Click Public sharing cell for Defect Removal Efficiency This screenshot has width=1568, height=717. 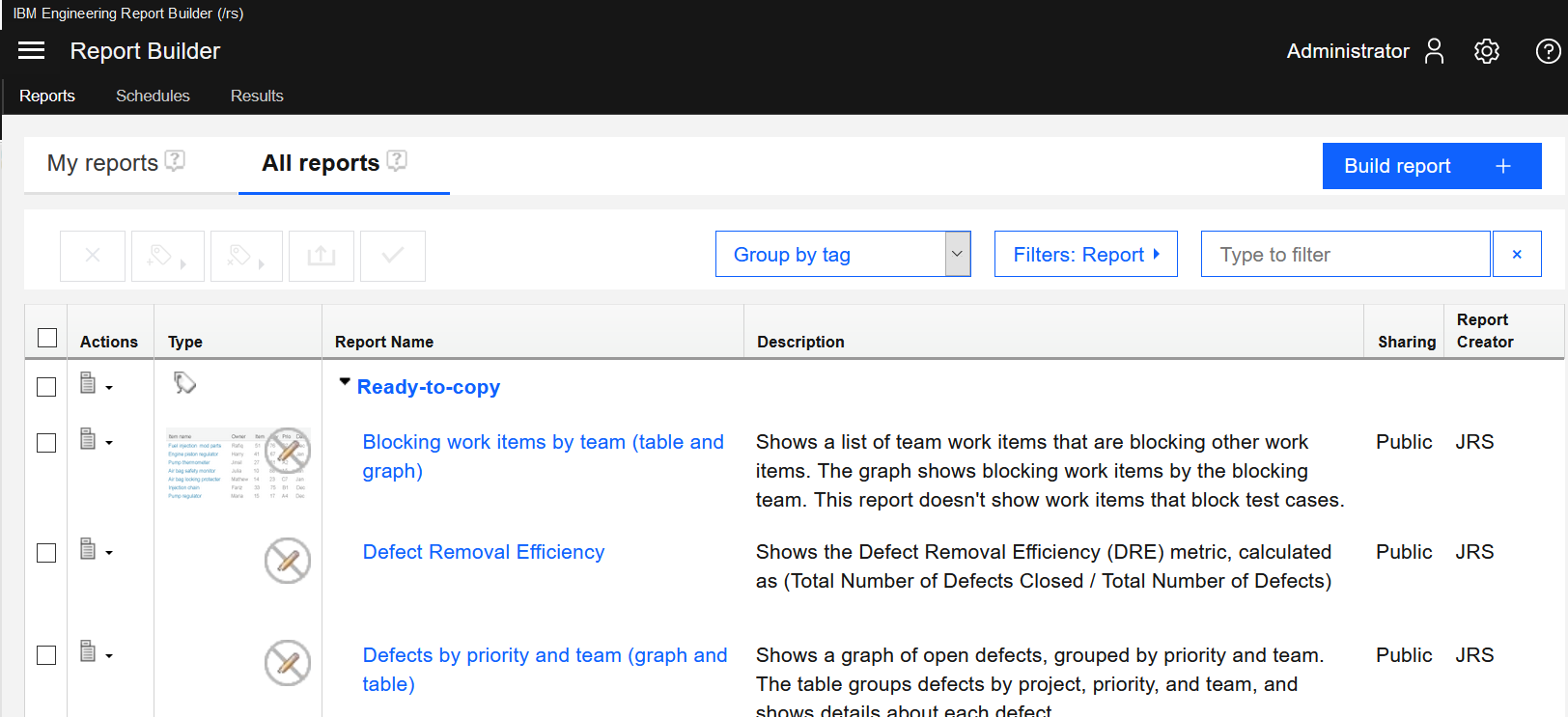coord(1404,552)
